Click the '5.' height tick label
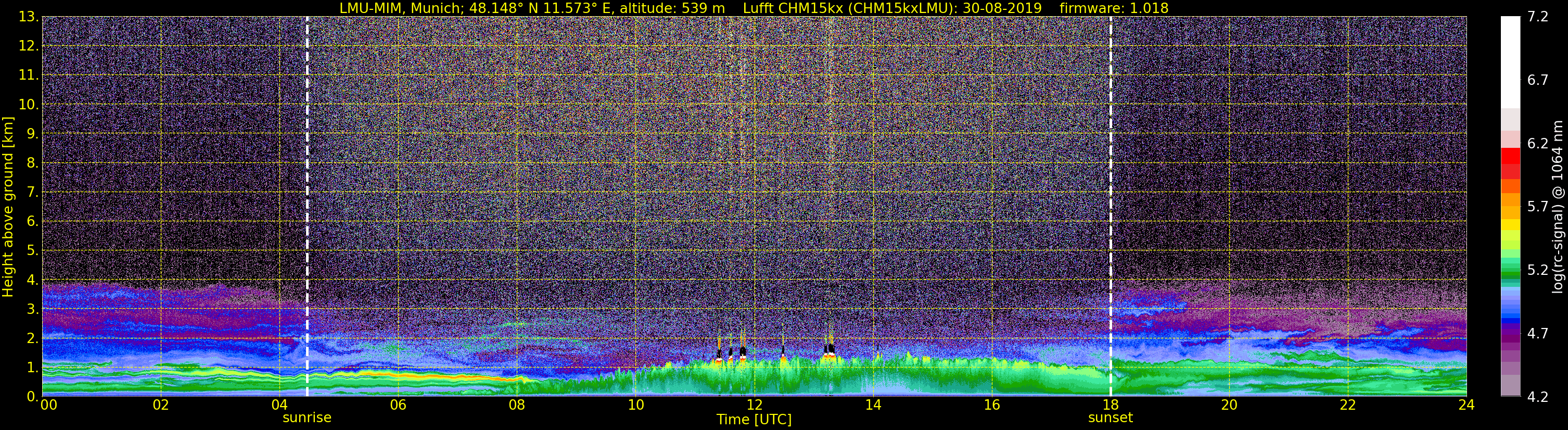1568x430 pixels. click(33, 250)
